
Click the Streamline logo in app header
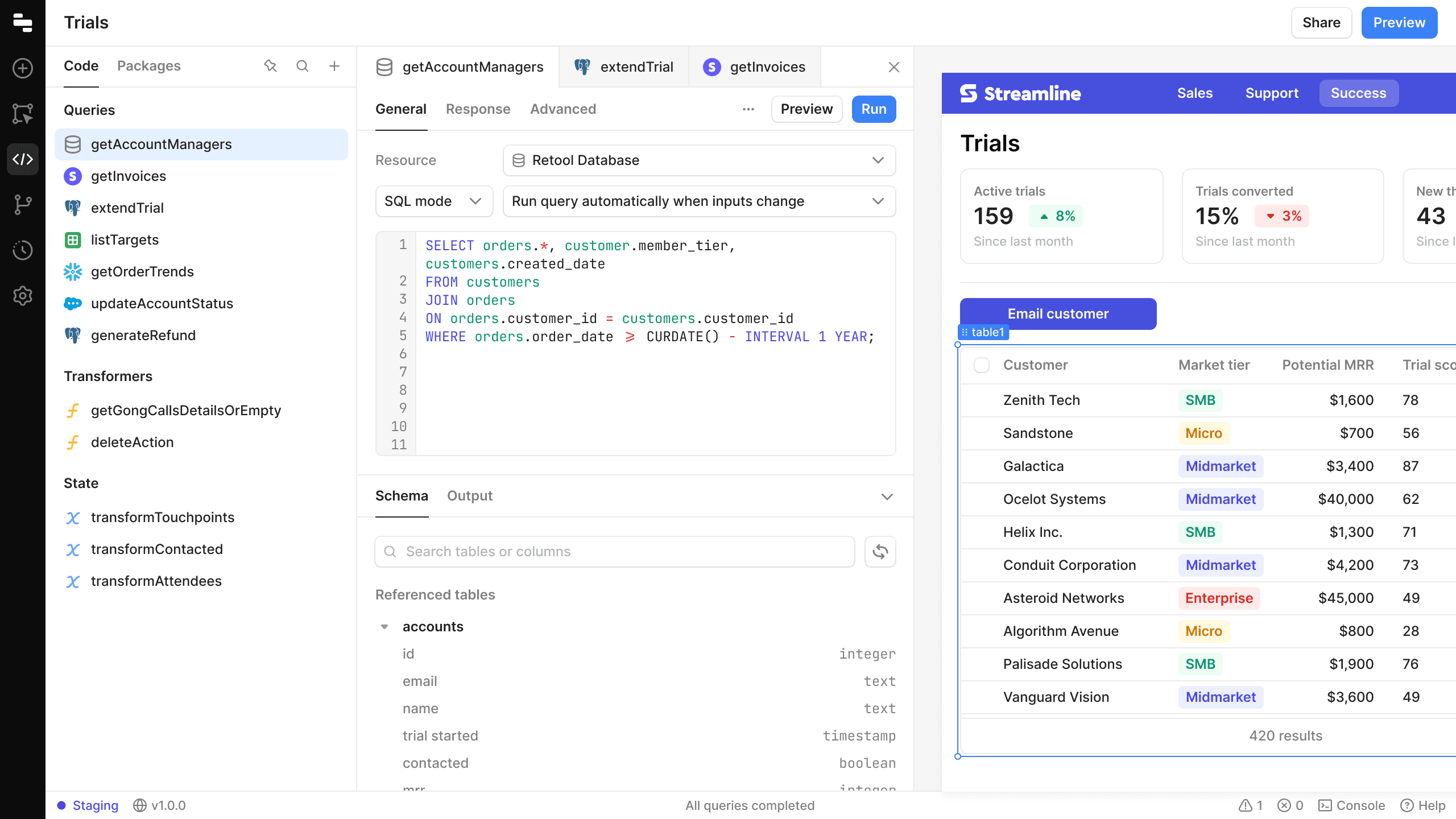coord(1020,93)
